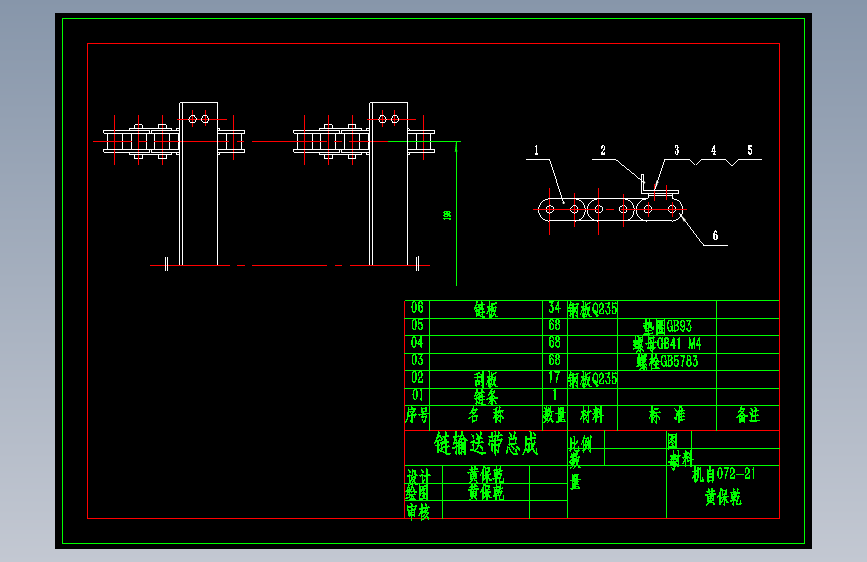Click the drawing title 链输送带总成
Image resolution: width=867 pixels, height=562 pixels.
point(485,444)
